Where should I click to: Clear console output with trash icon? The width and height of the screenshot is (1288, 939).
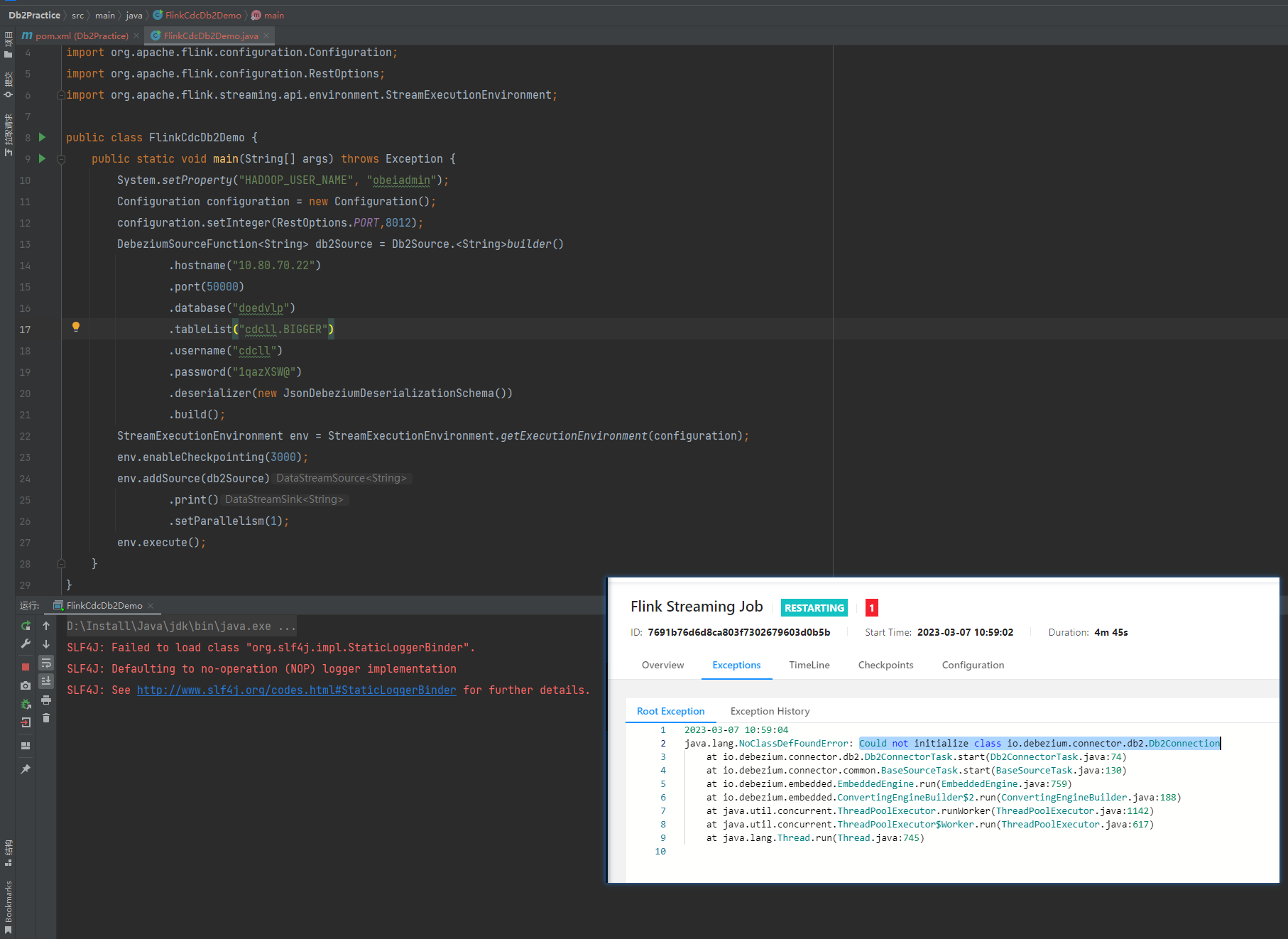coord(46,718)
